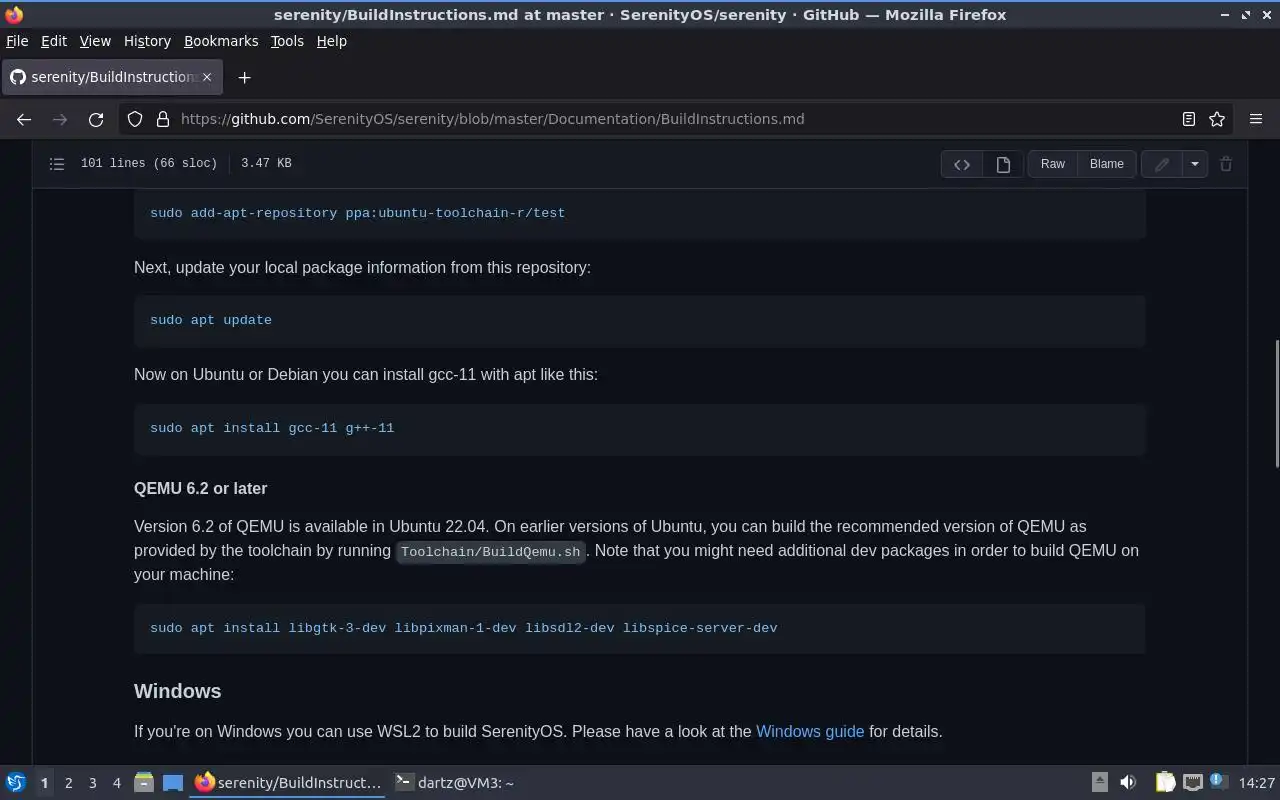This screenshot has height=800, width=1280.
Task: Click the 'sudo apt install gcc-11 g++-11' command
Action: point(272,428)
